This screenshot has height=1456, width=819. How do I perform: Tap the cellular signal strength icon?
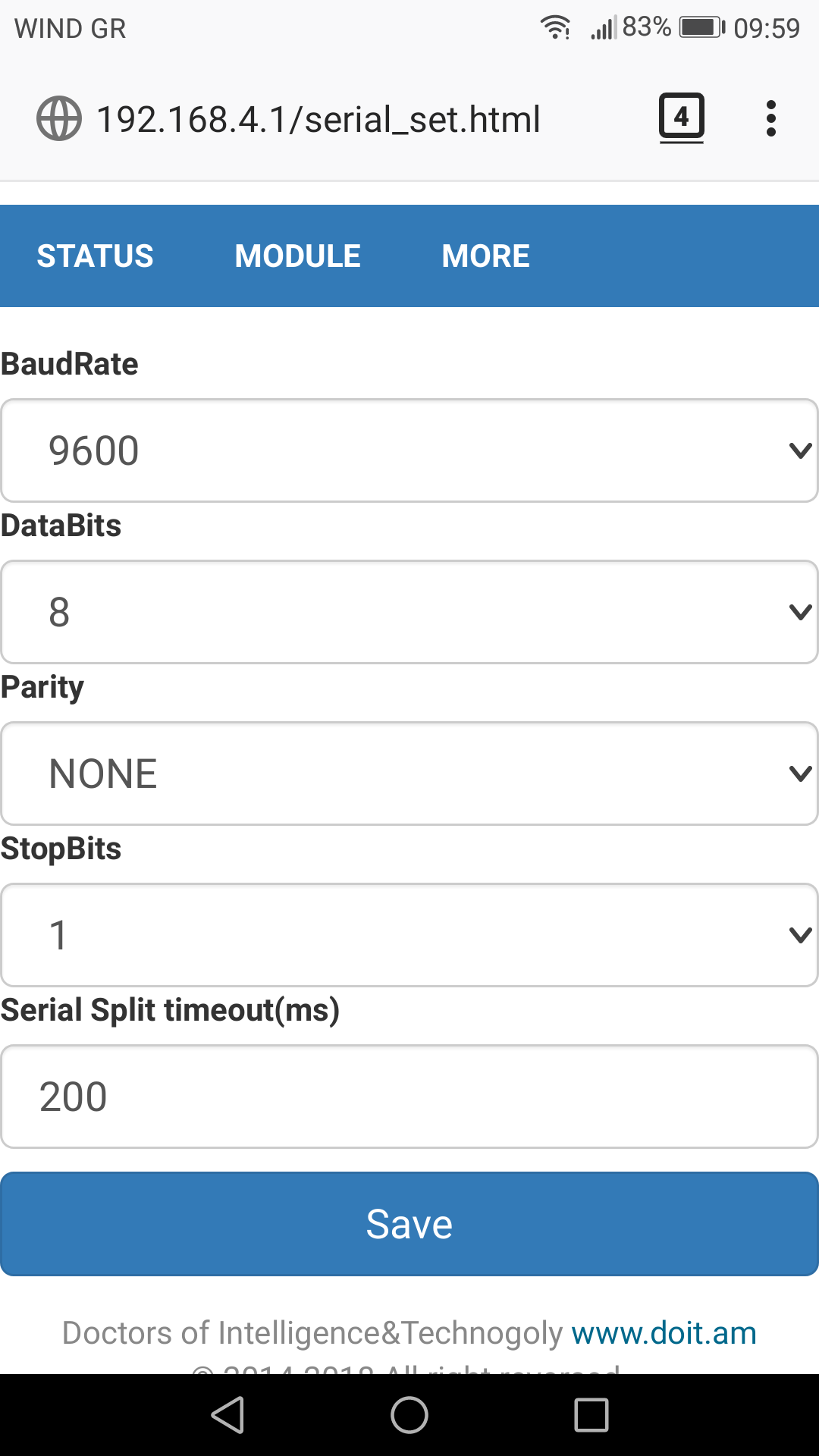604,28
